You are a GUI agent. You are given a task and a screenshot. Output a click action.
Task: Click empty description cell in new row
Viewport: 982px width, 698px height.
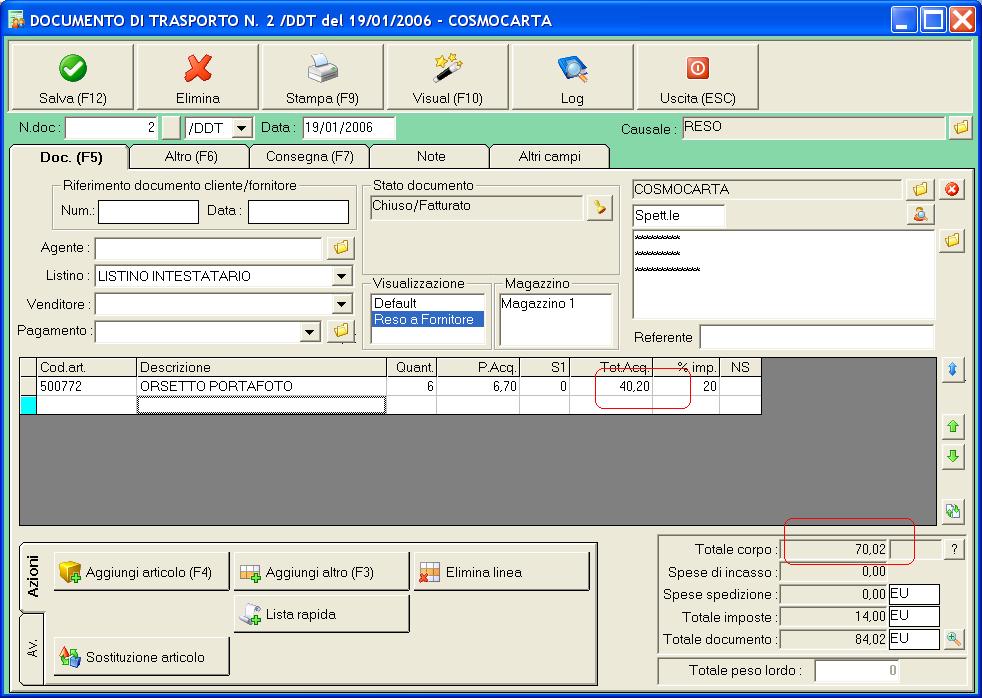coord(261,405)
